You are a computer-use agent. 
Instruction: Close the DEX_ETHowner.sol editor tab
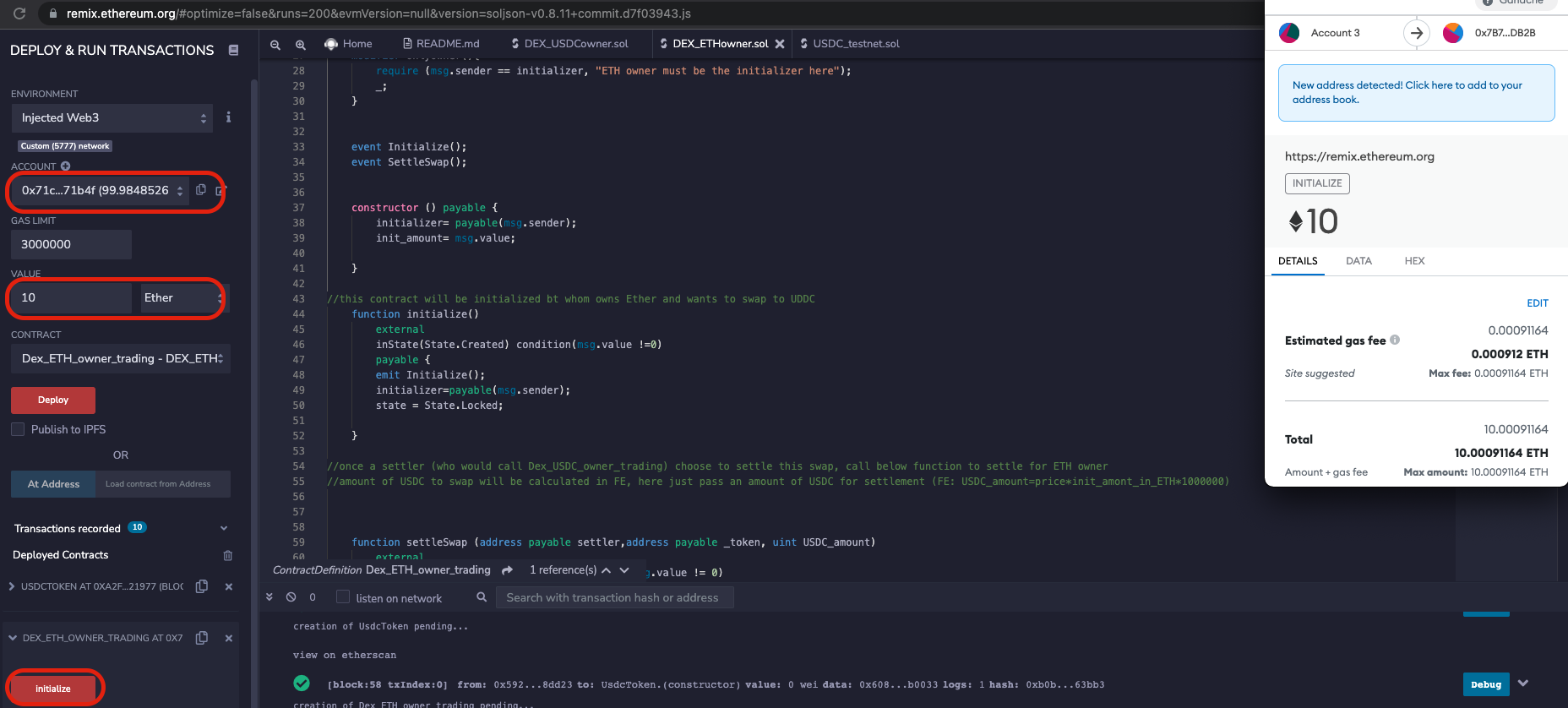[x=780, y=44]
